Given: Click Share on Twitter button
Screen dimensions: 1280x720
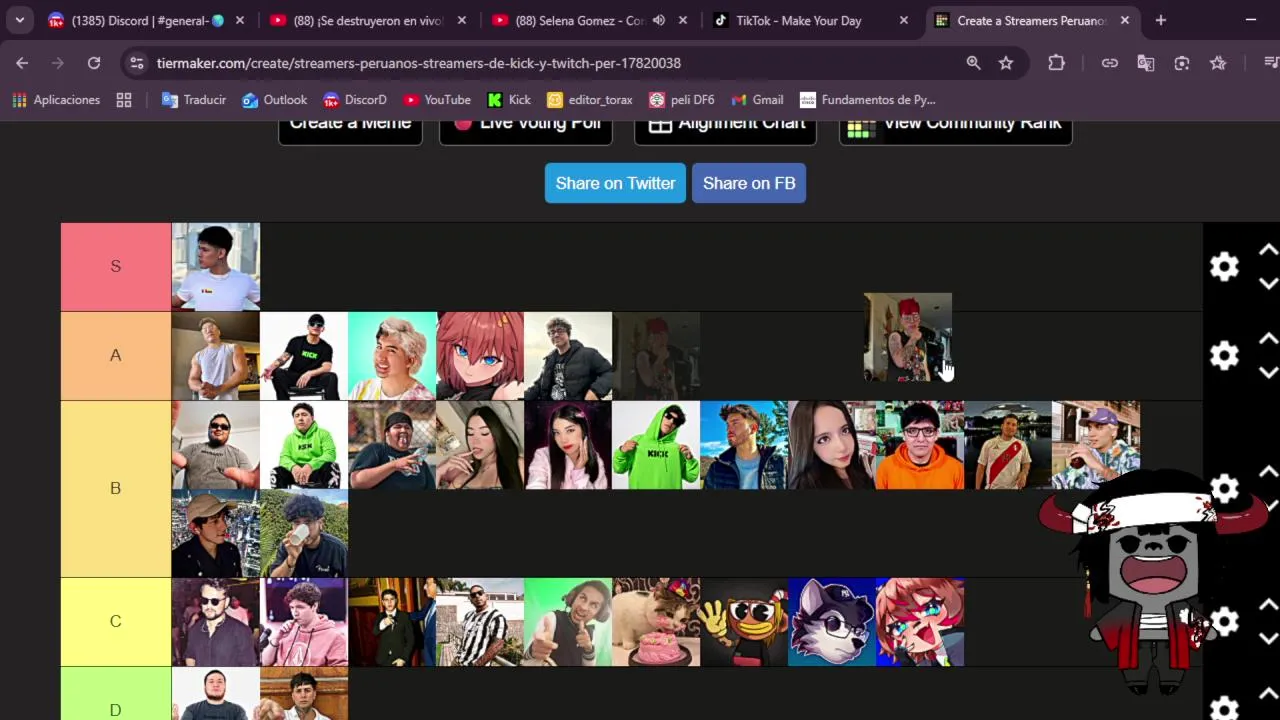Looking at the screenshot, I should (615, 183).
